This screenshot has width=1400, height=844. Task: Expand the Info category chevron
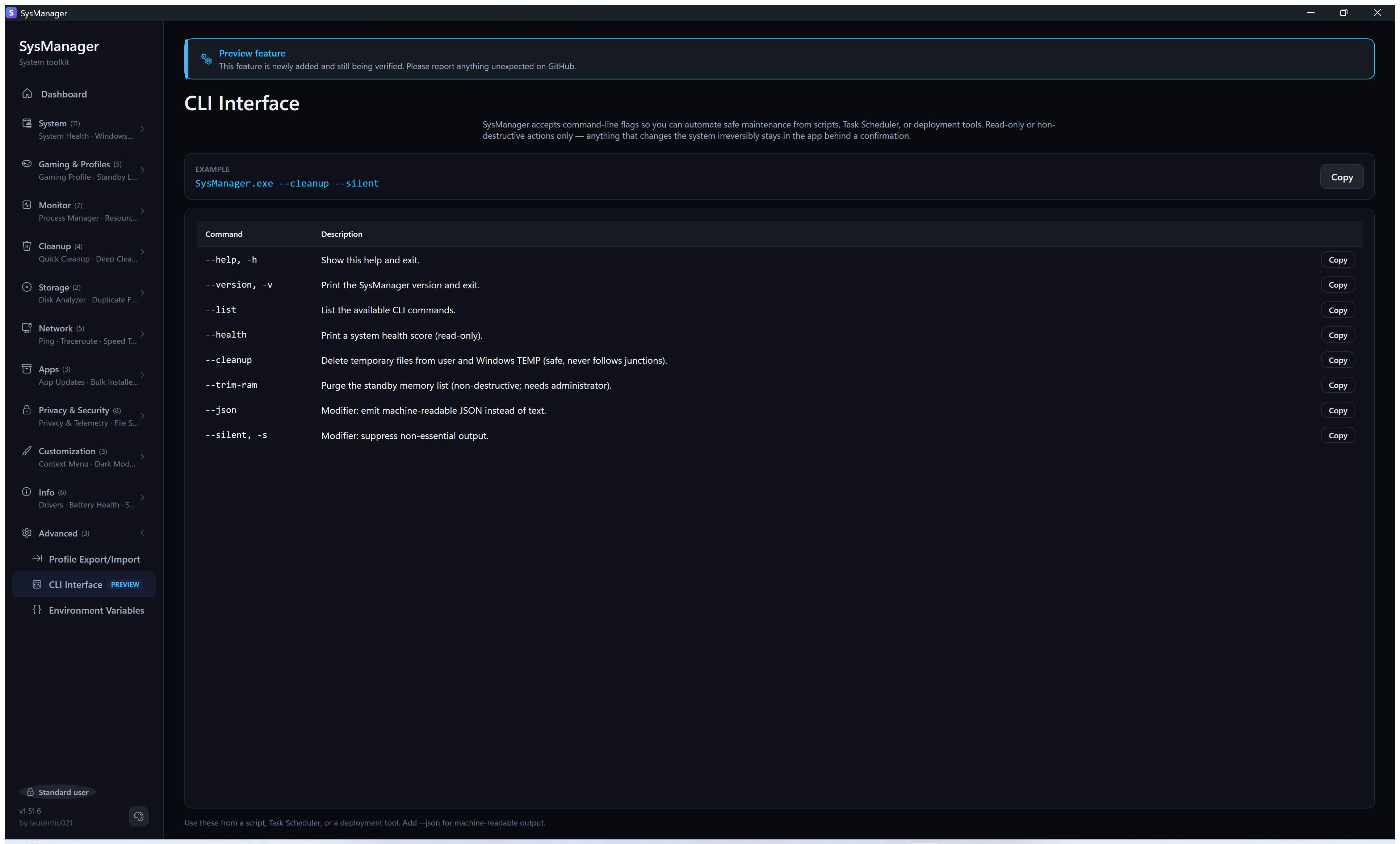pos(143,498)
